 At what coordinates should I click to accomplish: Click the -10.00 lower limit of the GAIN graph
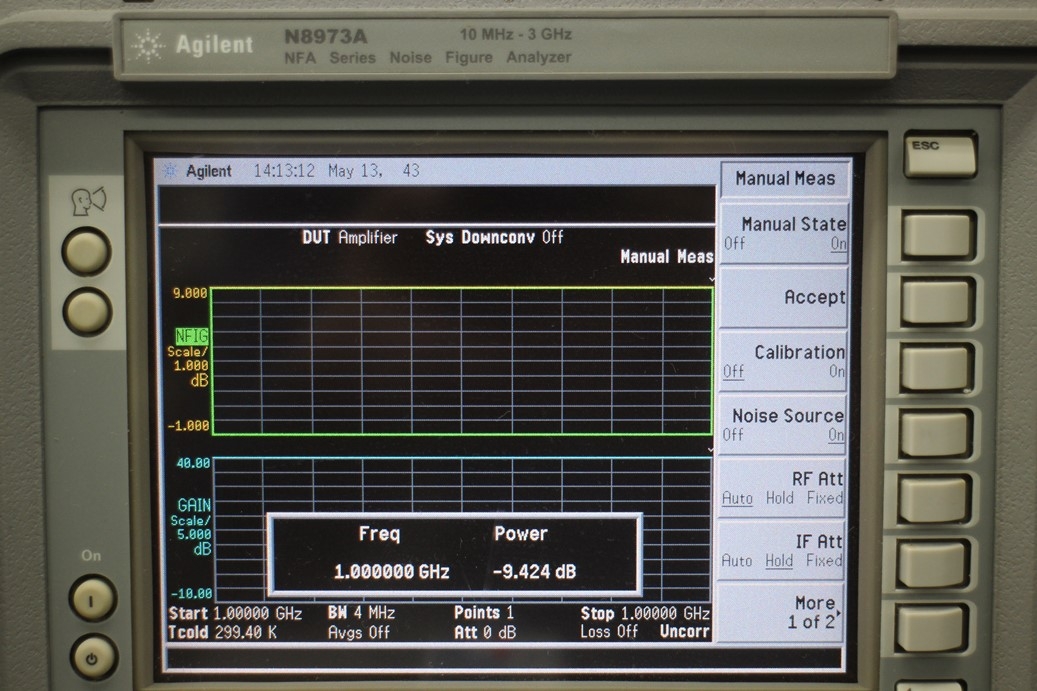click(x=190, y=594)
